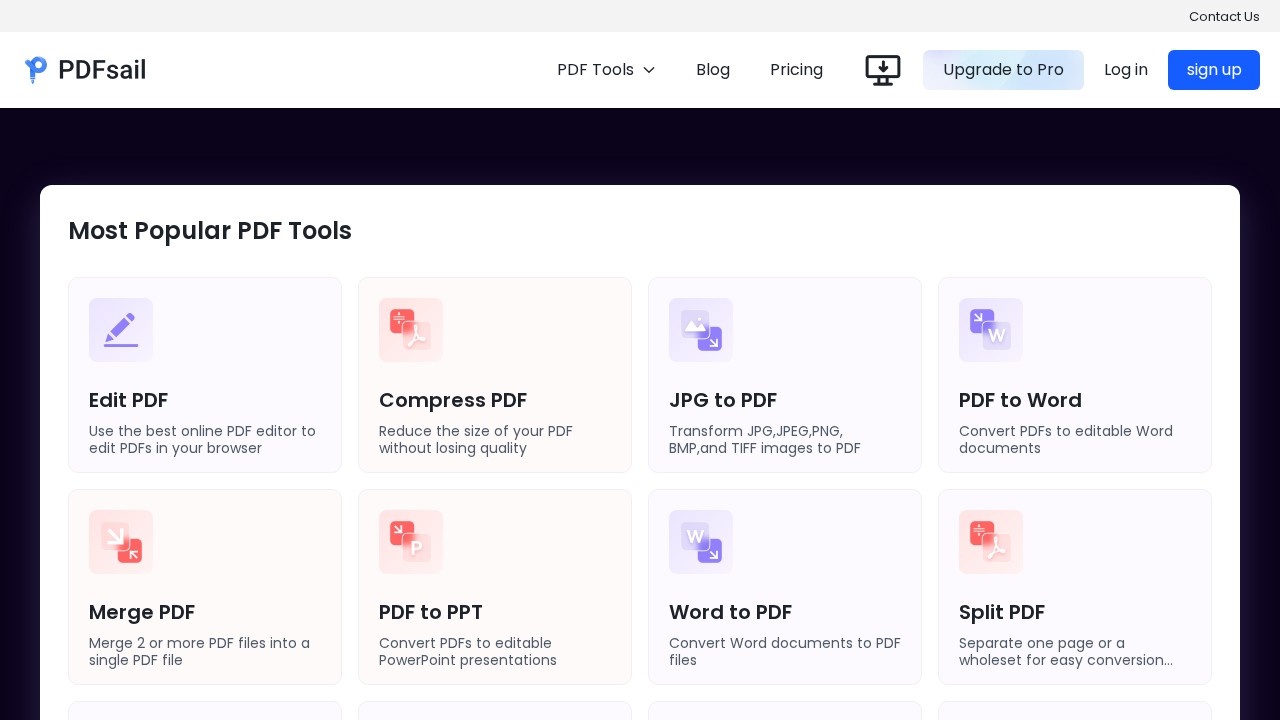
Task: Open the Merge PDF title link
Action: (x=142, y=612)
